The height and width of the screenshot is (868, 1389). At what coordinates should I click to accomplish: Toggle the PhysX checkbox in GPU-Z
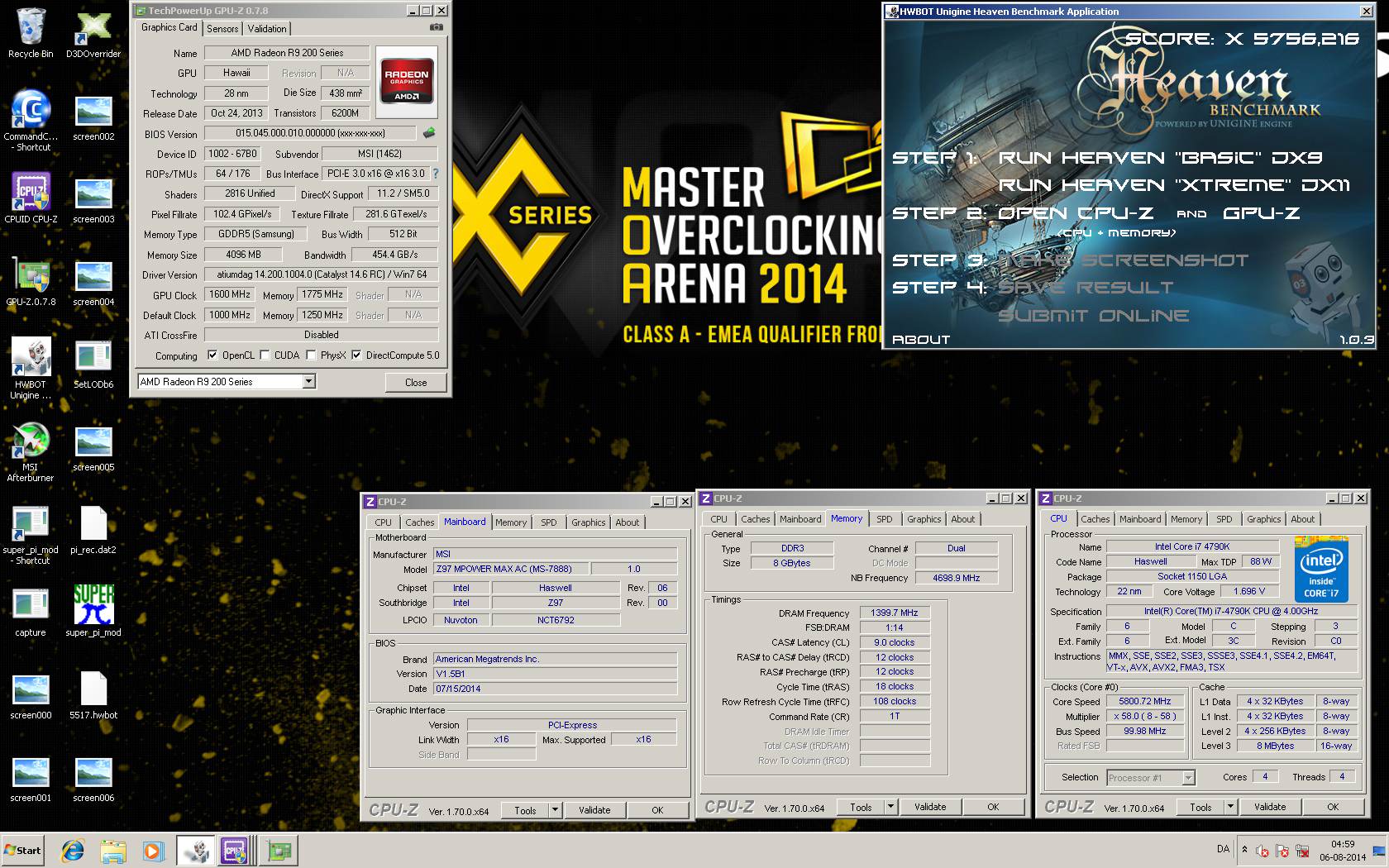pos(311,355)
